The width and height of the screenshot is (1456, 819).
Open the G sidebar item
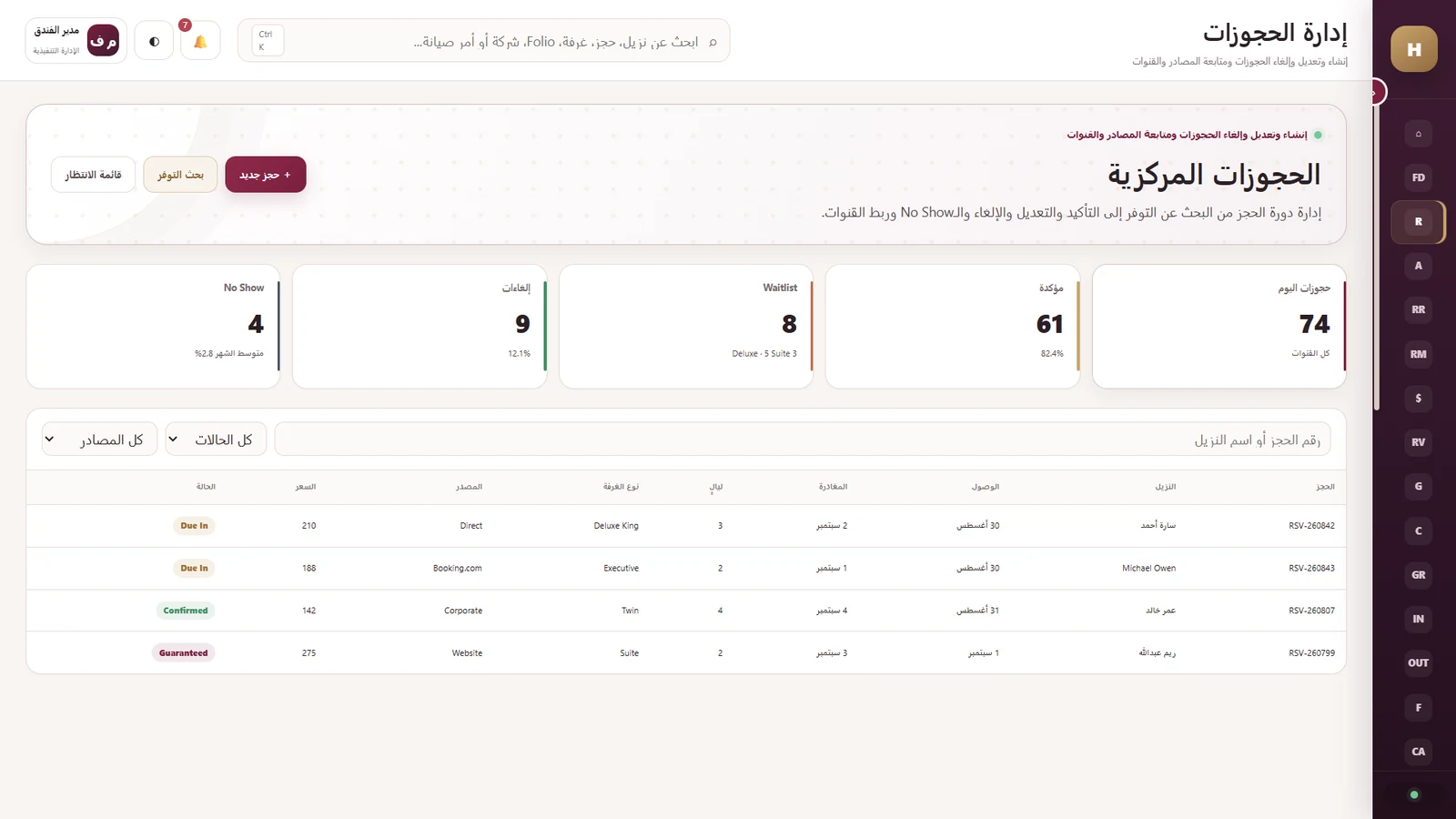(x=1418, y=487)
